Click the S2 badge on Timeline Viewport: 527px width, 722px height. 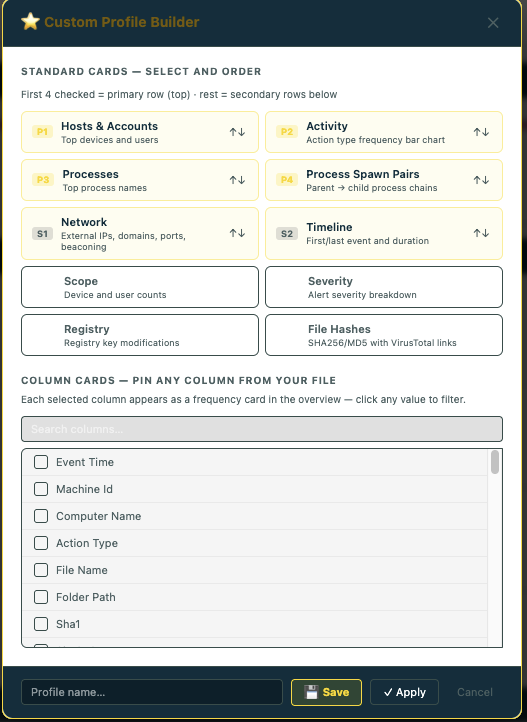click(287, 233)
